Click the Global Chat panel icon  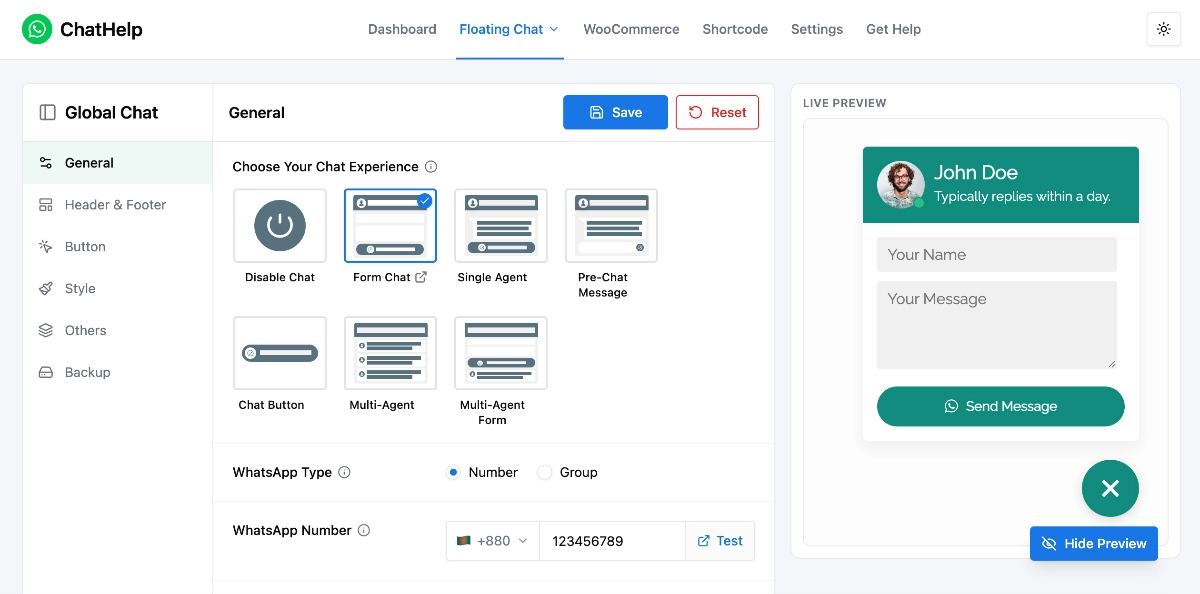(x=47, y=113)
